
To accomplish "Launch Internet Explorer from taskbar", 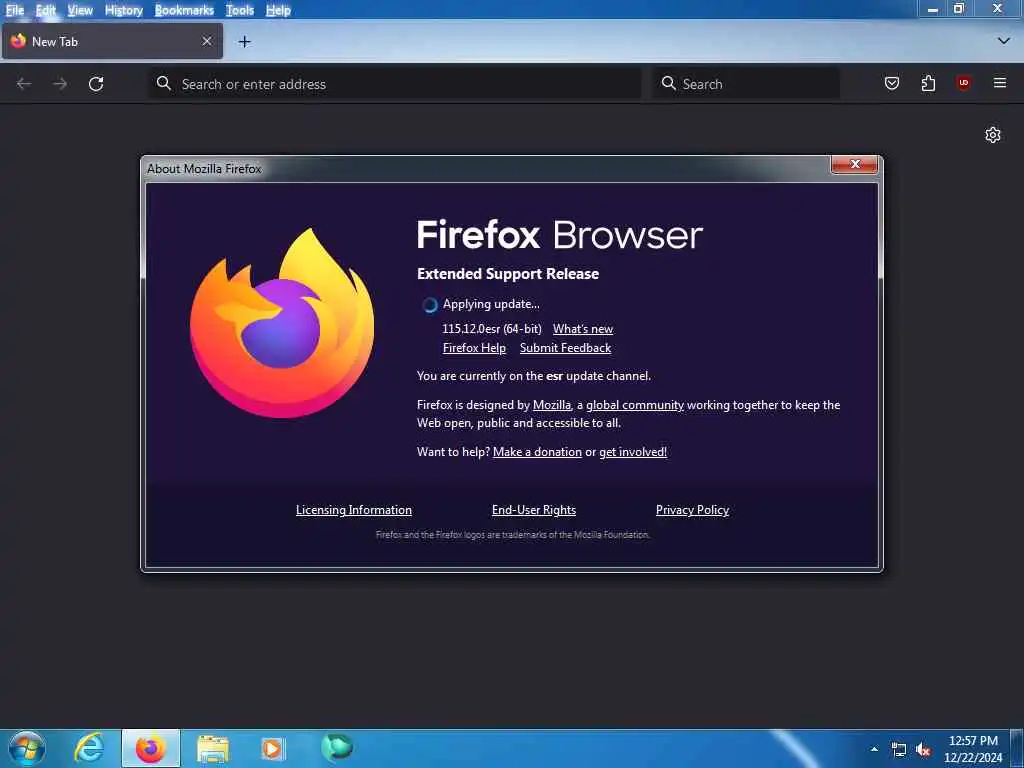I will tap(89, 748).
